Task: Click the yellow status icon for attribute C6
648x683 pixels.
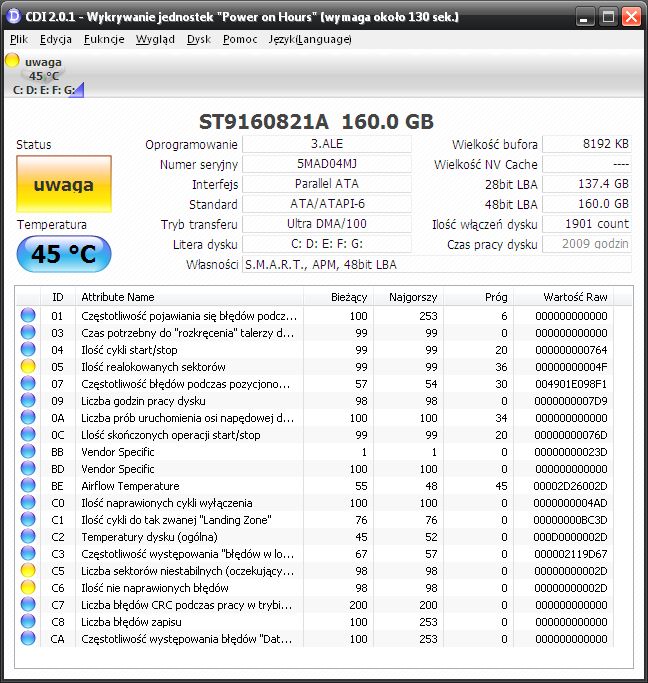Action: (28, 588)
